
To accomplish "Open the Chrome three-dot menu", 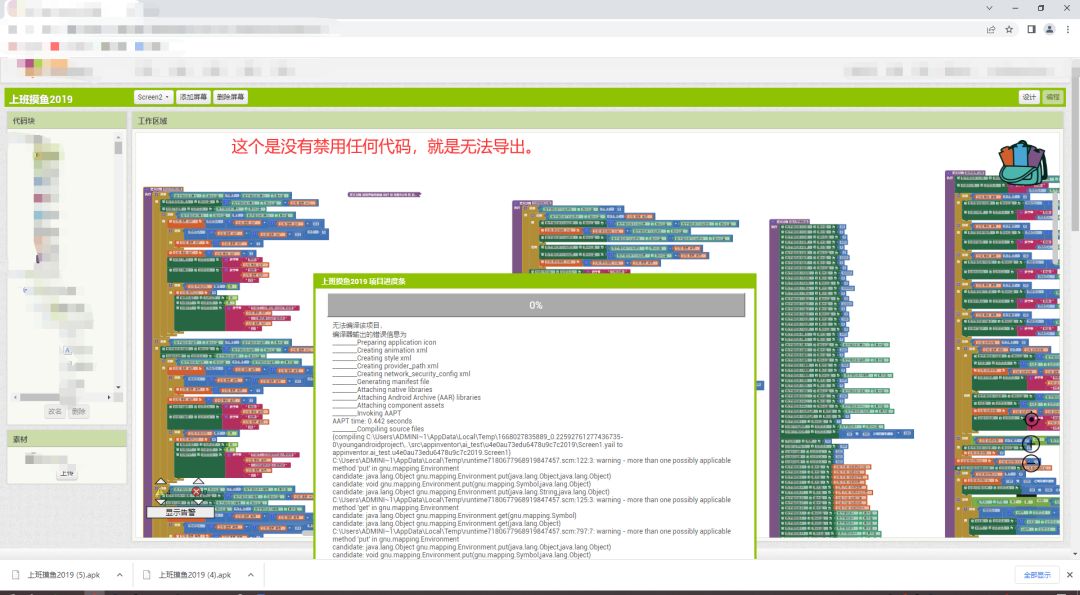I will pos(1068,30).
